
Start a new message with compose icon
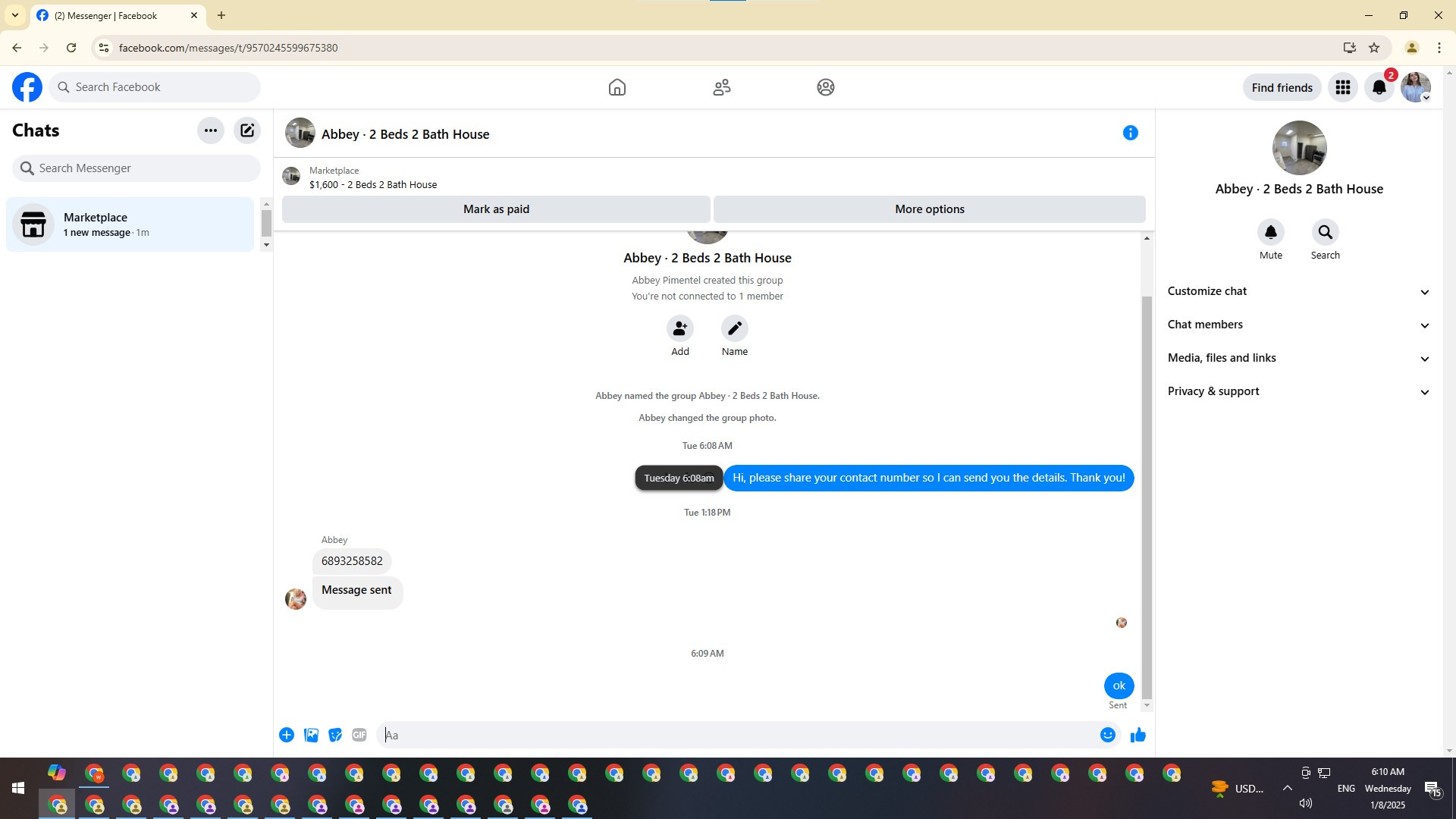(247, 130)
